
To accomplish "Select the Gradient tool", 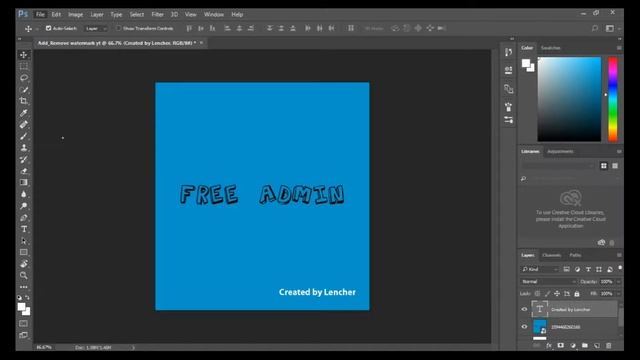I will (24, 182).
